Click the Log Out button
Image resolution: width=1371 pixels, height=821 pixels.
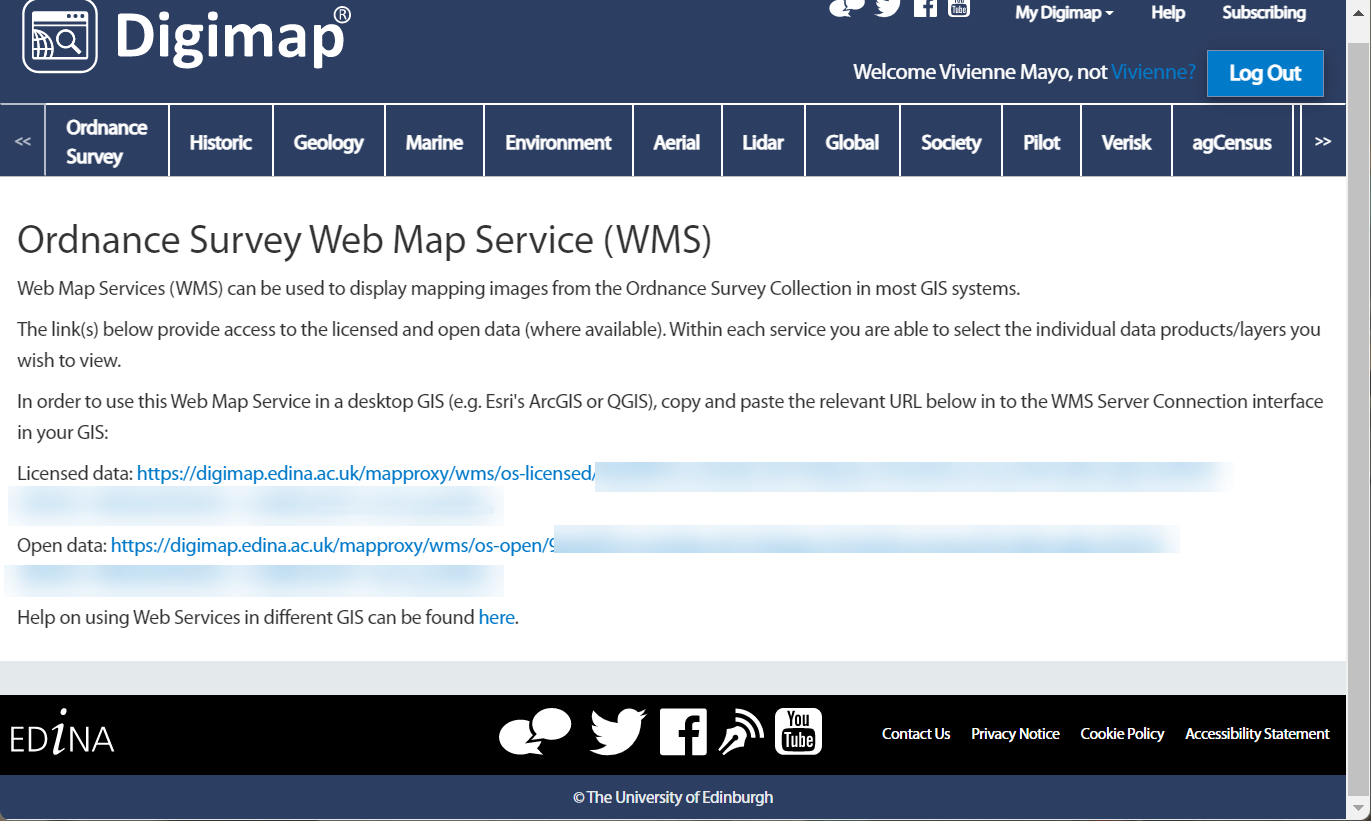1265,73
